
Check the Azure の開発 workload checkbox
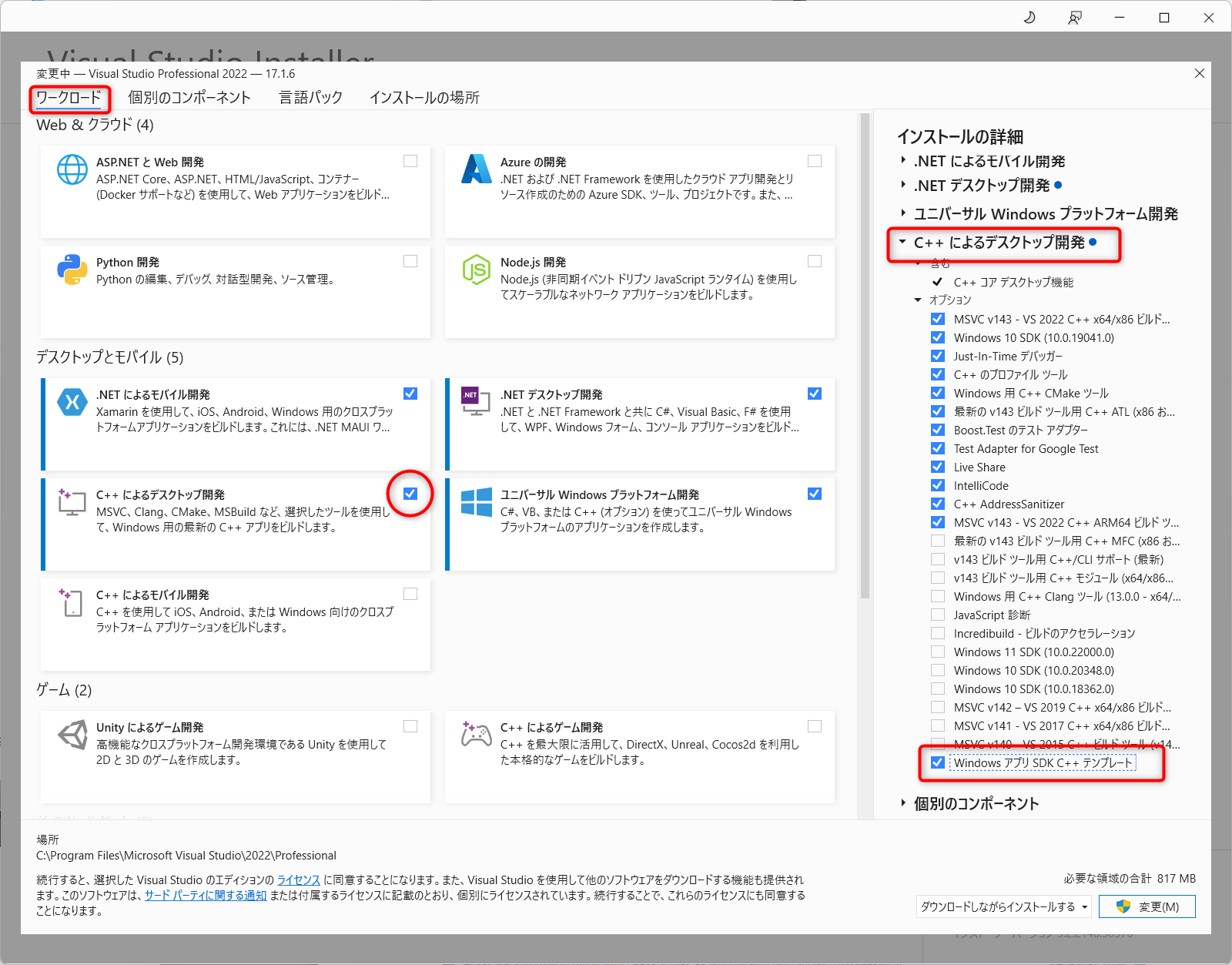(x=815, y=161)
